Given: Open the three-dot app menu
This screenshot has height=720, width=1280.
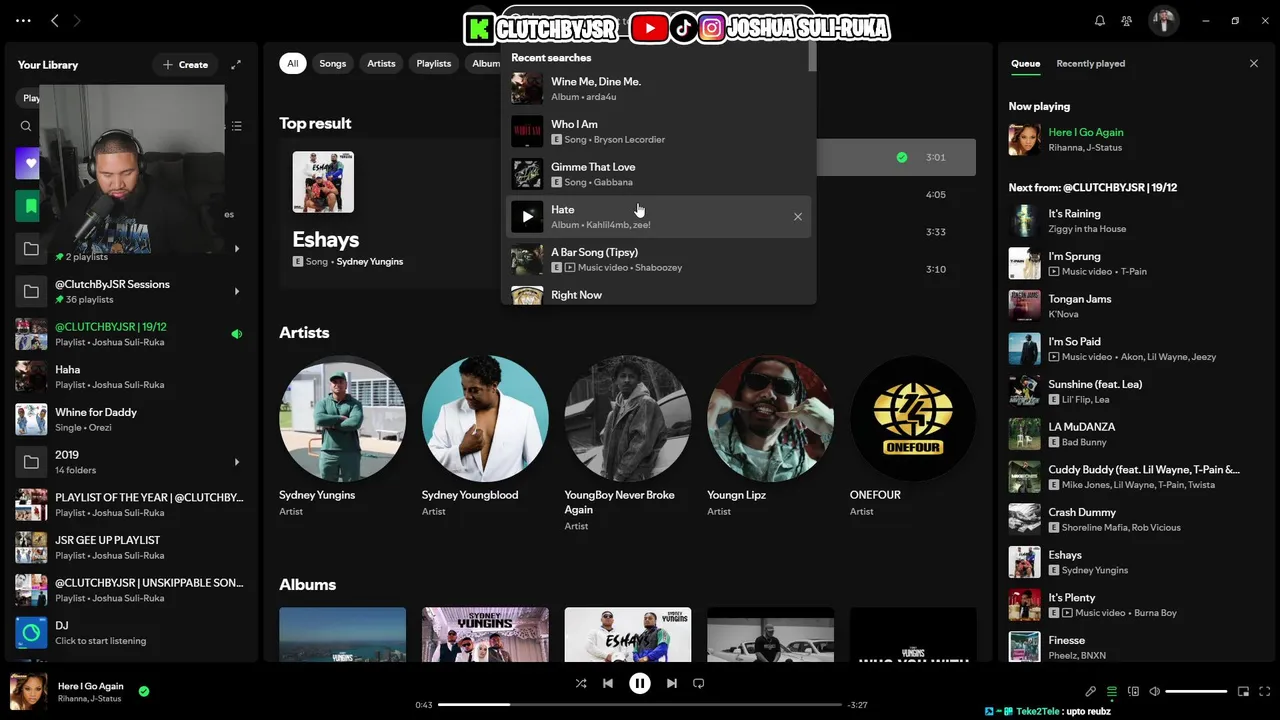Looking at the screenshot, I should (23, 20).
